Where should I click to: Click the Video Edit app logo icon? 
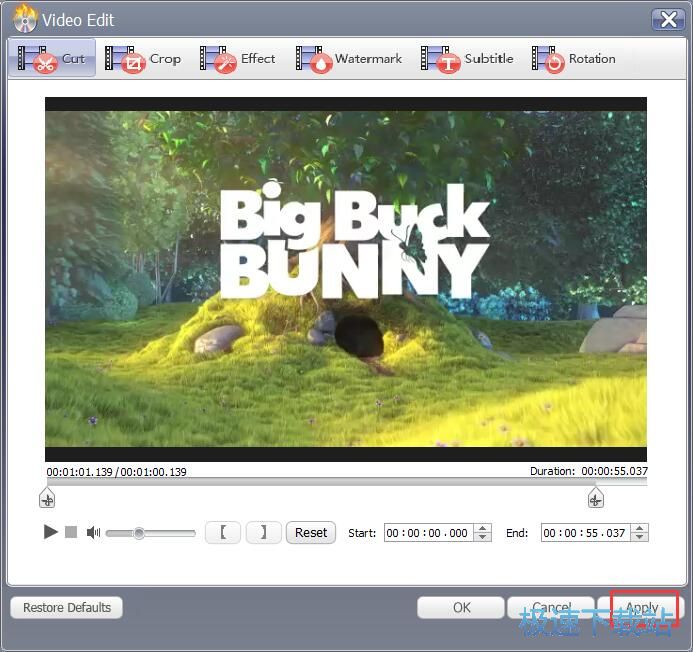(24, 19)
